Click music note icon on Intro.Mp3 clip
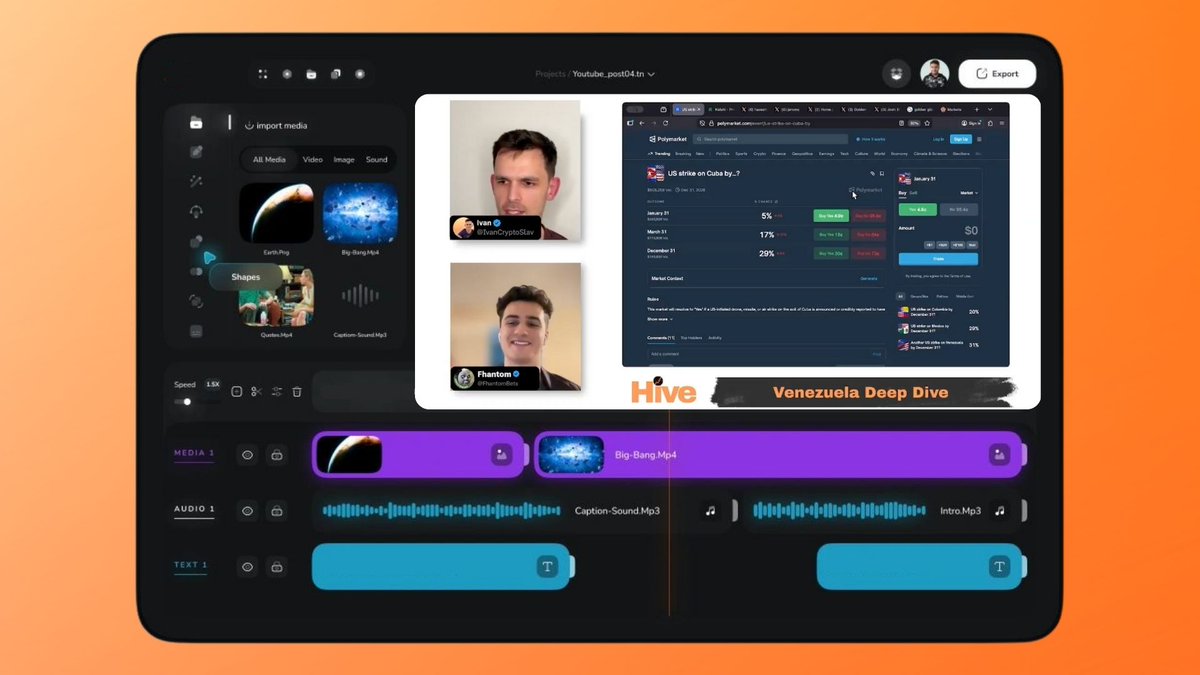The height and width of the screenshot is (675, 1200). coord(1000,510)
